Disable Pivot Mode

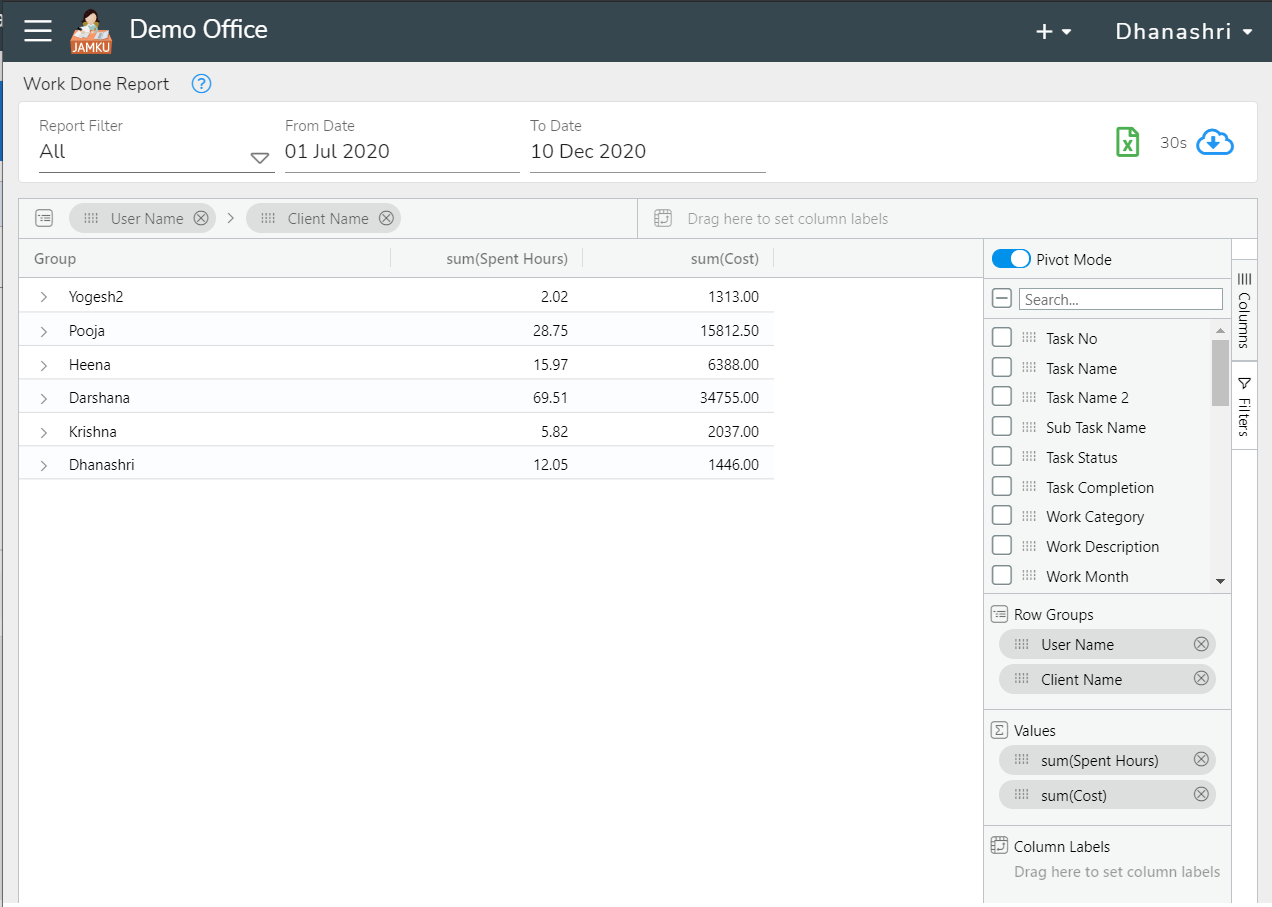tap(1010, 258)
